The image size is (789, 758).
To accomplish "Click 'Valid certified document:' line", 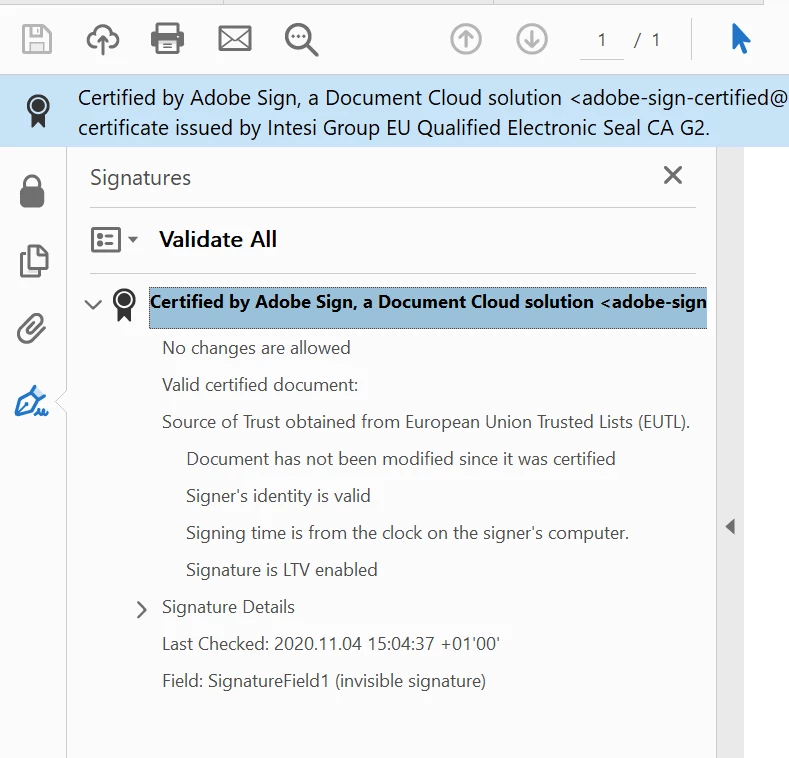I will [260, 385].
